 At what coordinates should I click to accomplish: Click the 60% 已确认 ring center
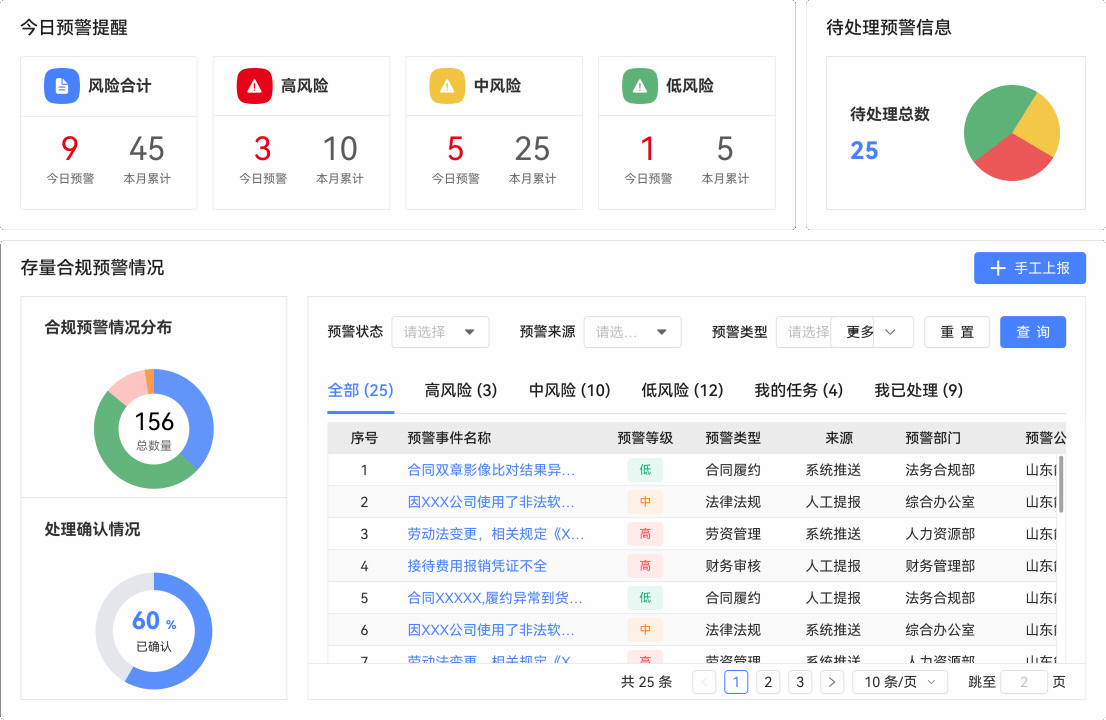(154, 630)
